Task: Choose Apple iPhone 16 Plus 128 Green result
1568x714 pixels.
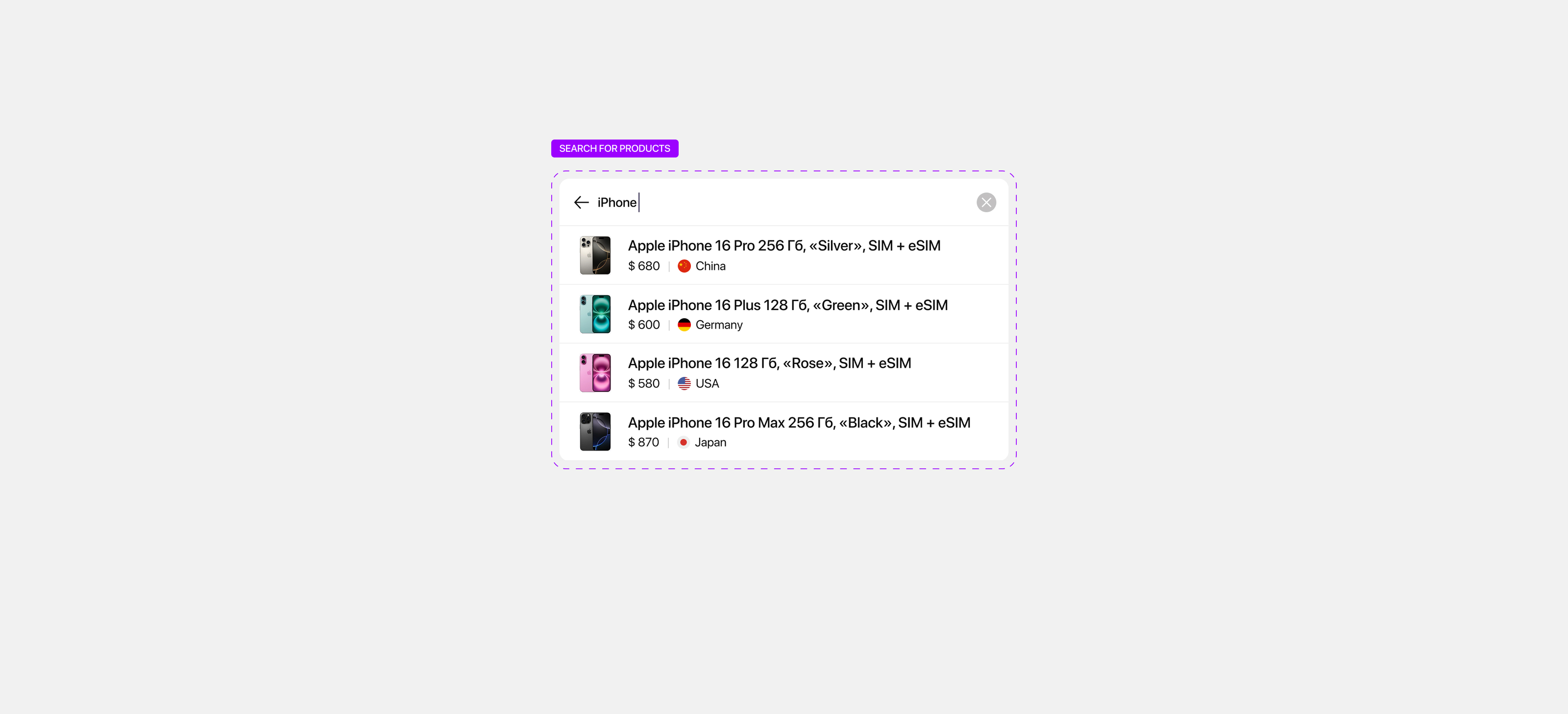Action: tap(784, 314)
